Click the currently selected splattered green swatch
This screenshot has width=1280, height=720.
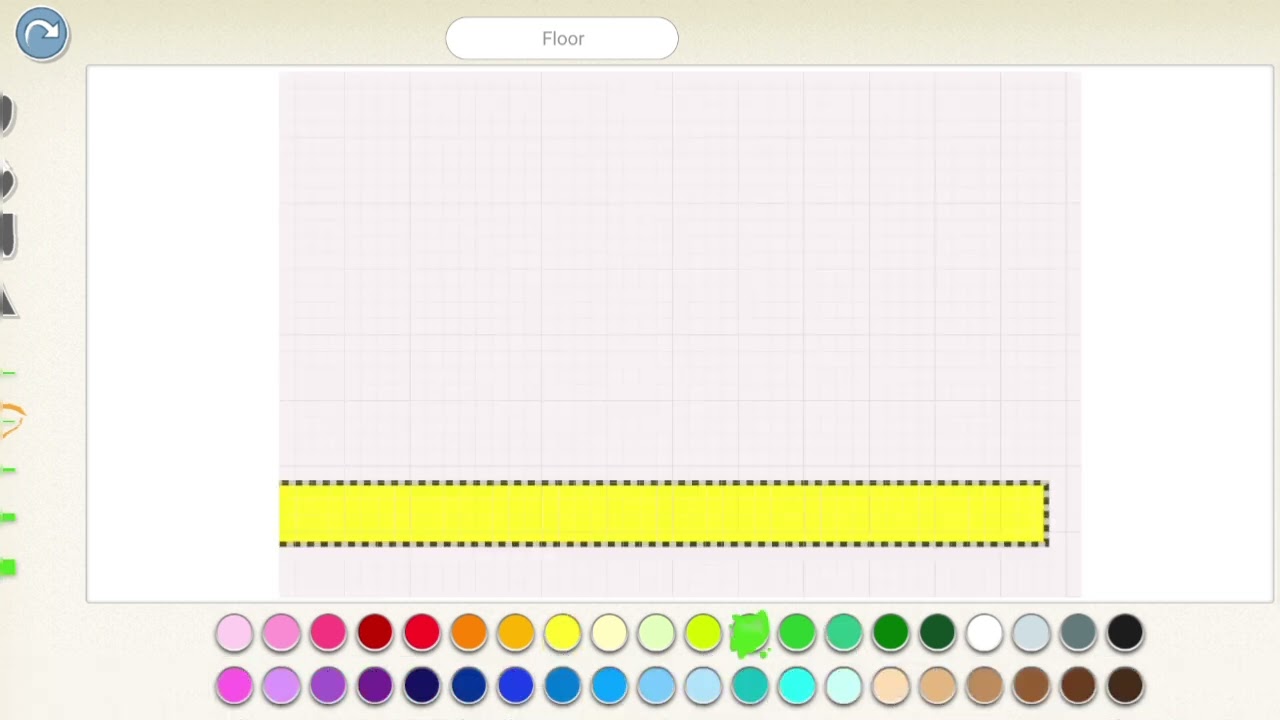tap(750, 634)
